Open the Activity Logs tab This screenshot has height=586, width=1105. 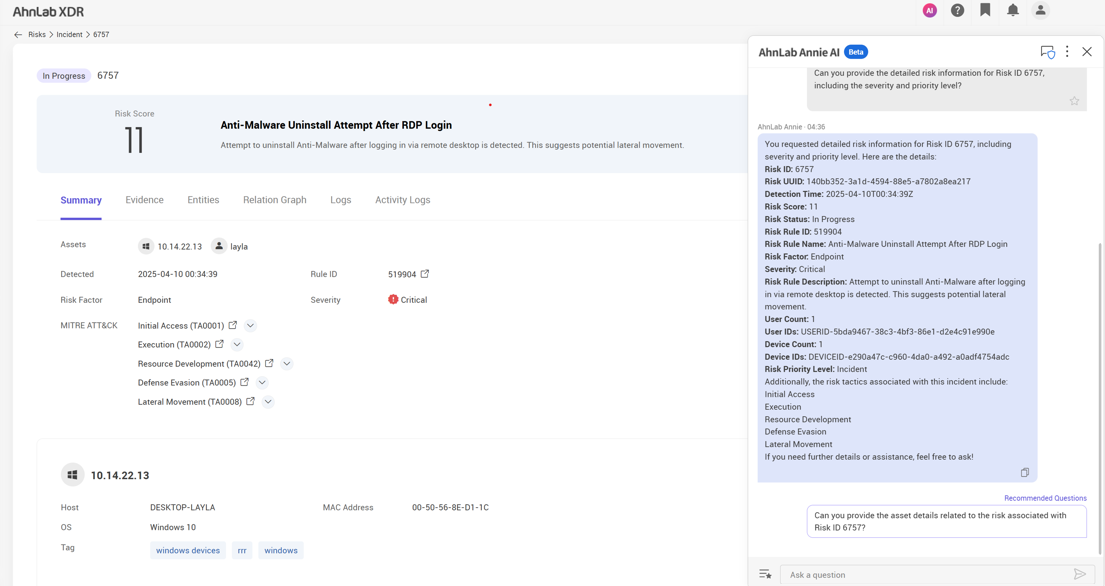(402, 200)
